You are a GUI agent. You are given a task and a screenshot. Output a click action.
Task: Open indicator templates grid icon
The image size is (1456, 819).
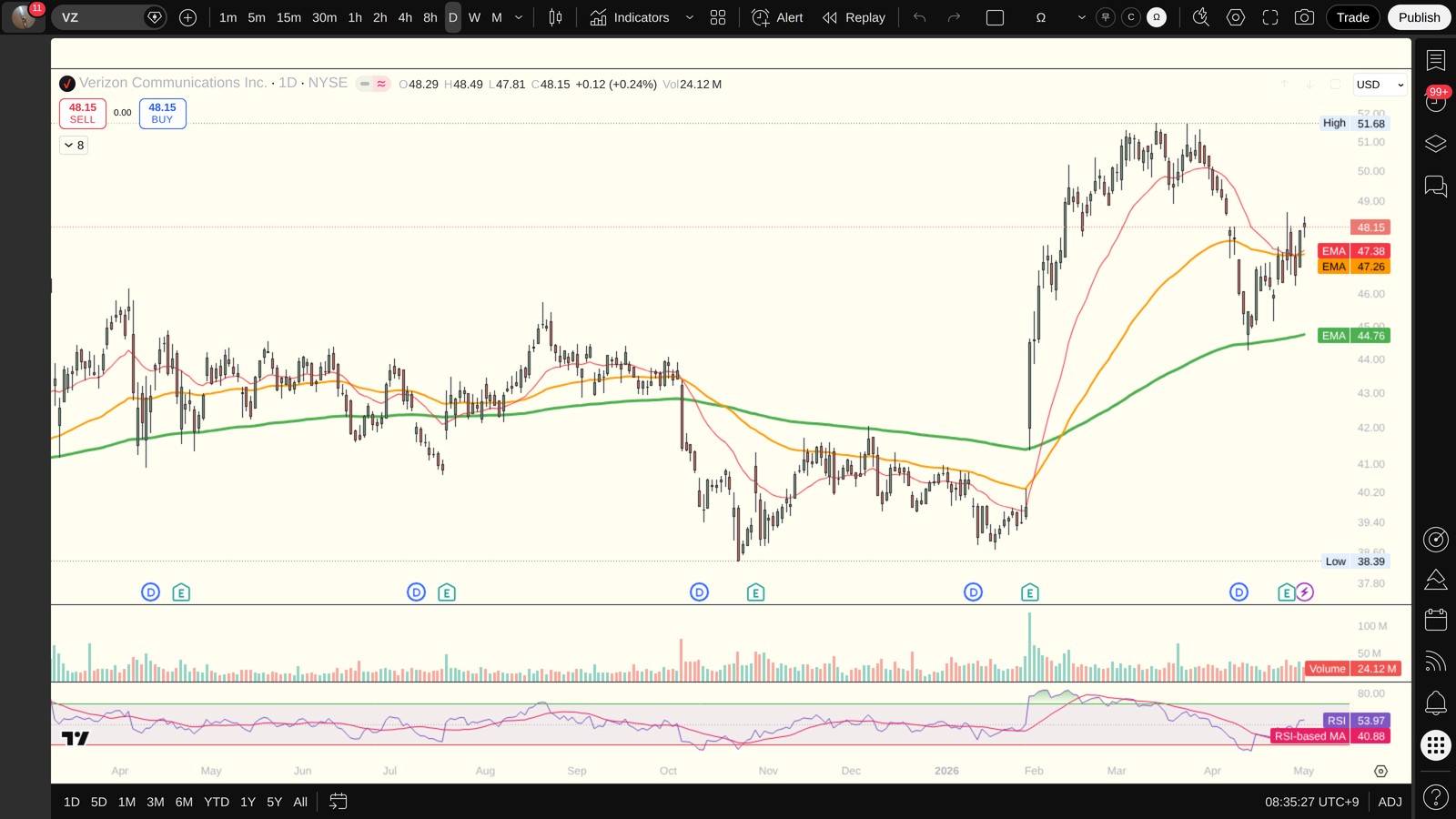[x=718, y=17]
